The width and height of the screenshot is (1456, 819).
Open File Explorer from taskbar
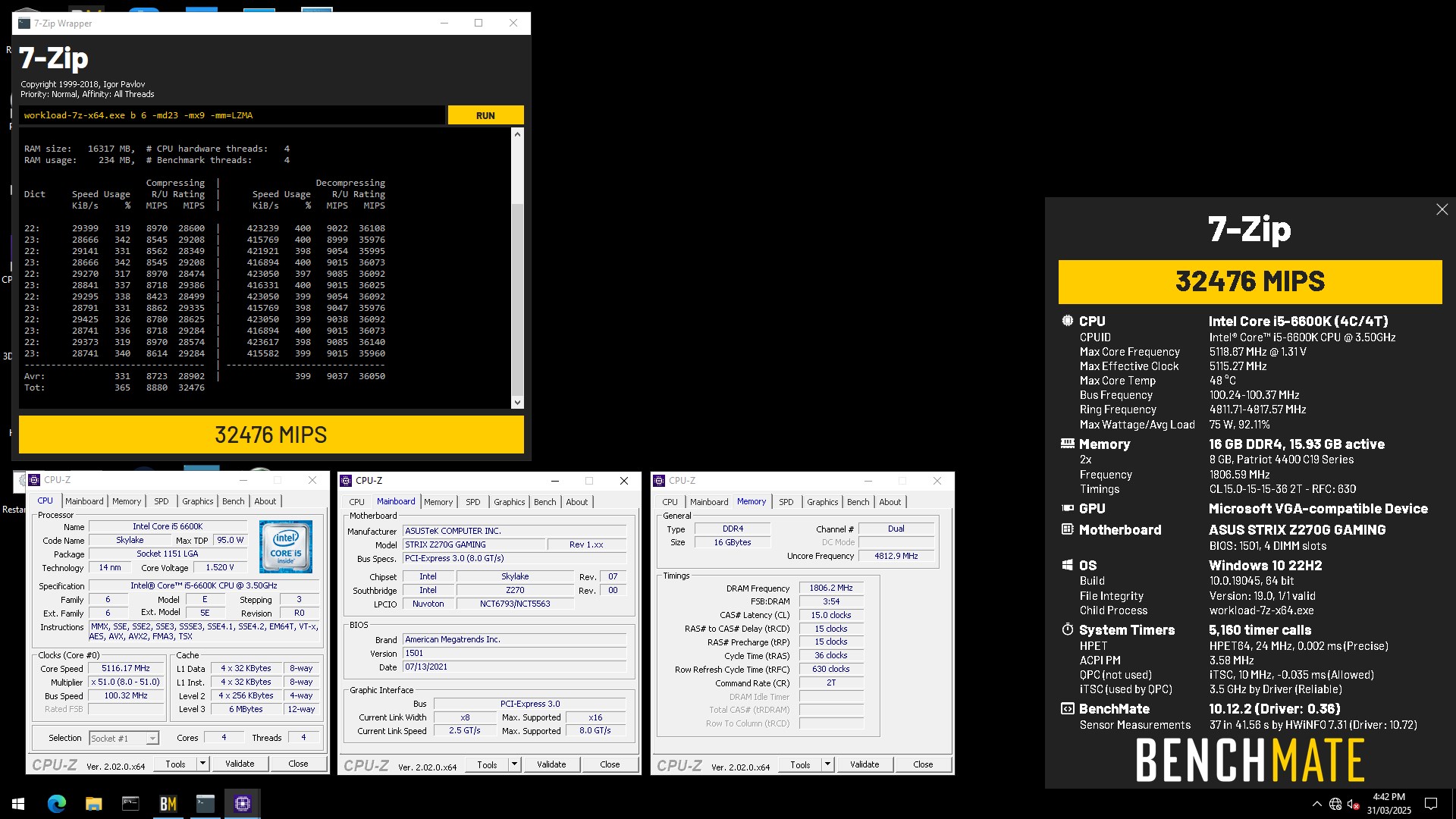93,804
